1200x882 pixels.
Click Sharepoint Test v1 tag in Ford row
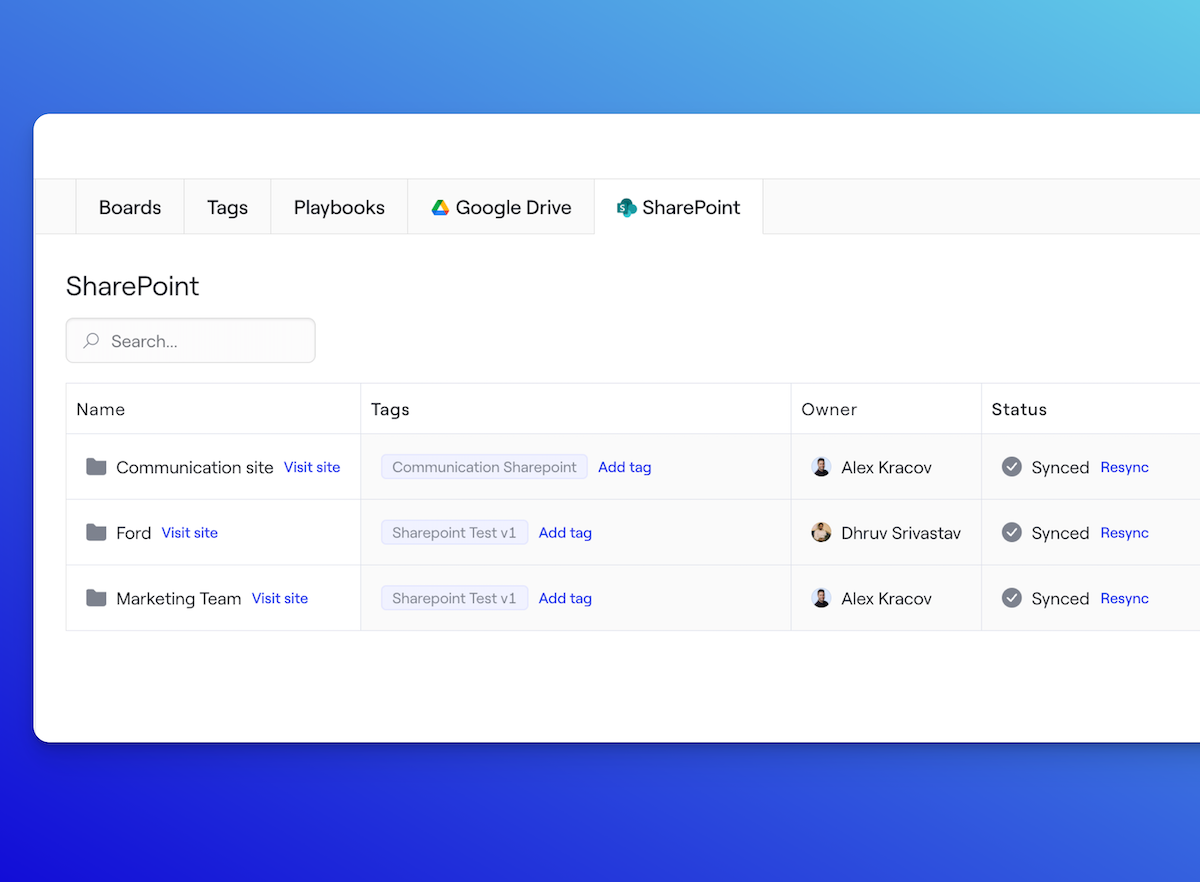(x=454, y=533)
